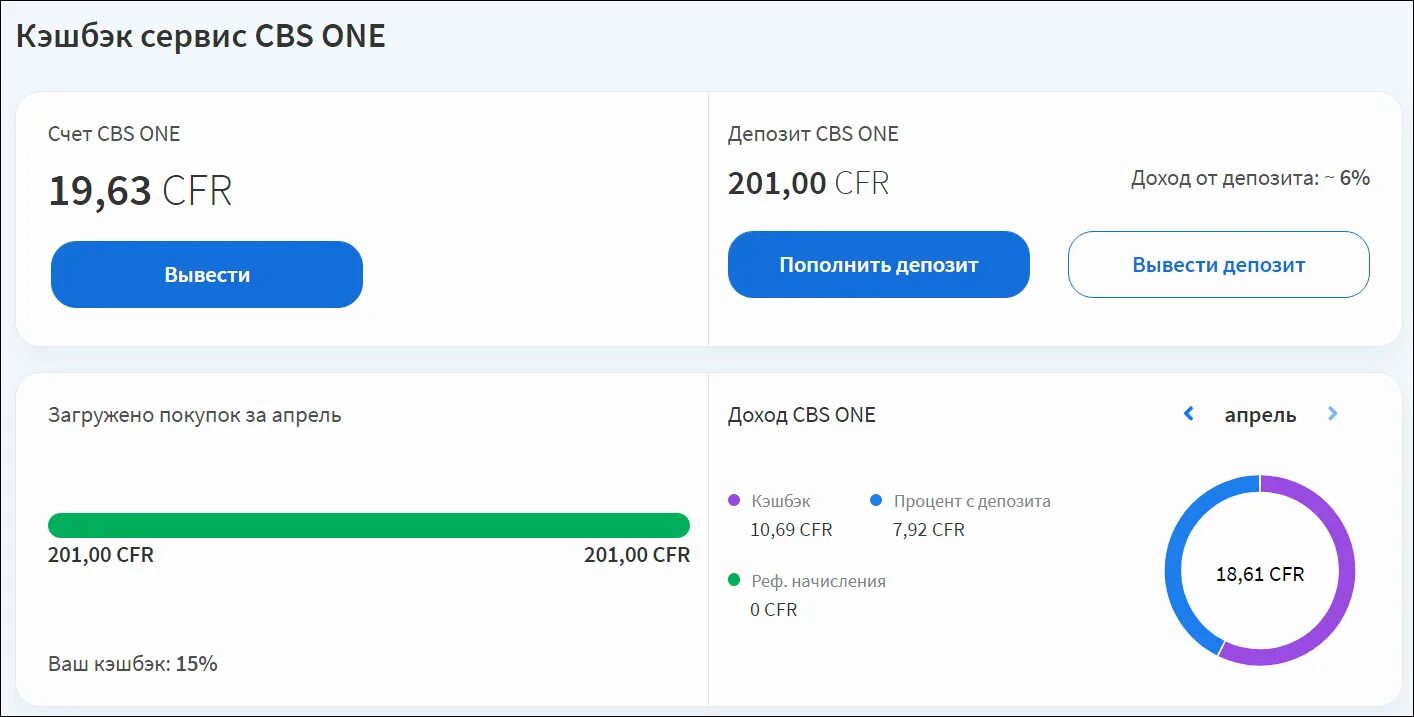Click the previous month arrow
The width and height of the screenshot is (1414, 717).
pos(1188,414)
